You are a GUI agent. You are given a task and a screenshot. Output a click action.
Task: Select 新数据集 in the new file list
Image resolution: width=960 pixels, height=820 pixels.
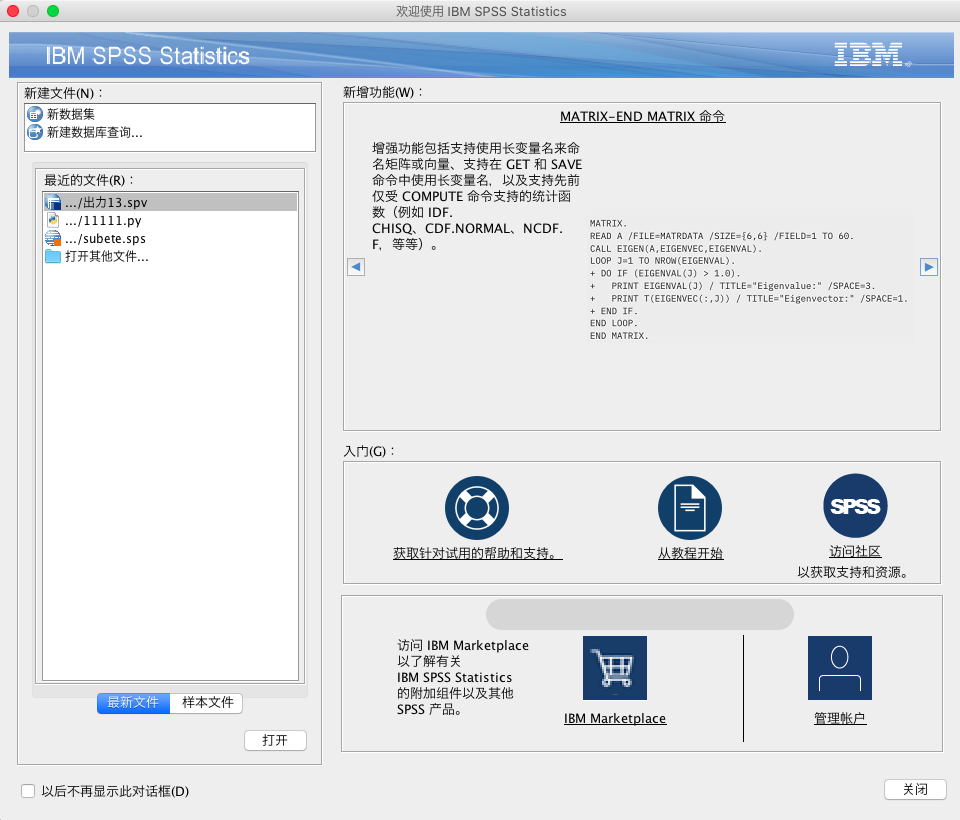coord(170,115)
